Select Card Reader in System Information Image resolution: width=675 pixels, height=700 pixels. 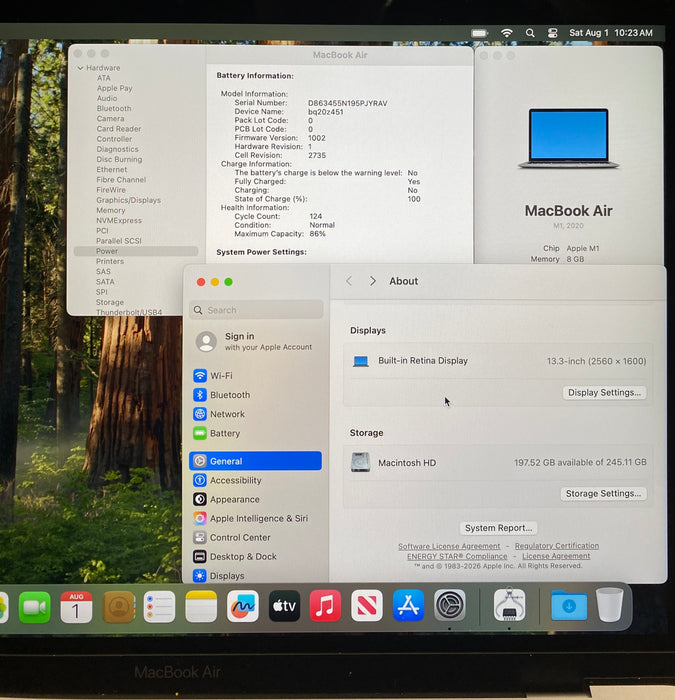coord(119,129)
